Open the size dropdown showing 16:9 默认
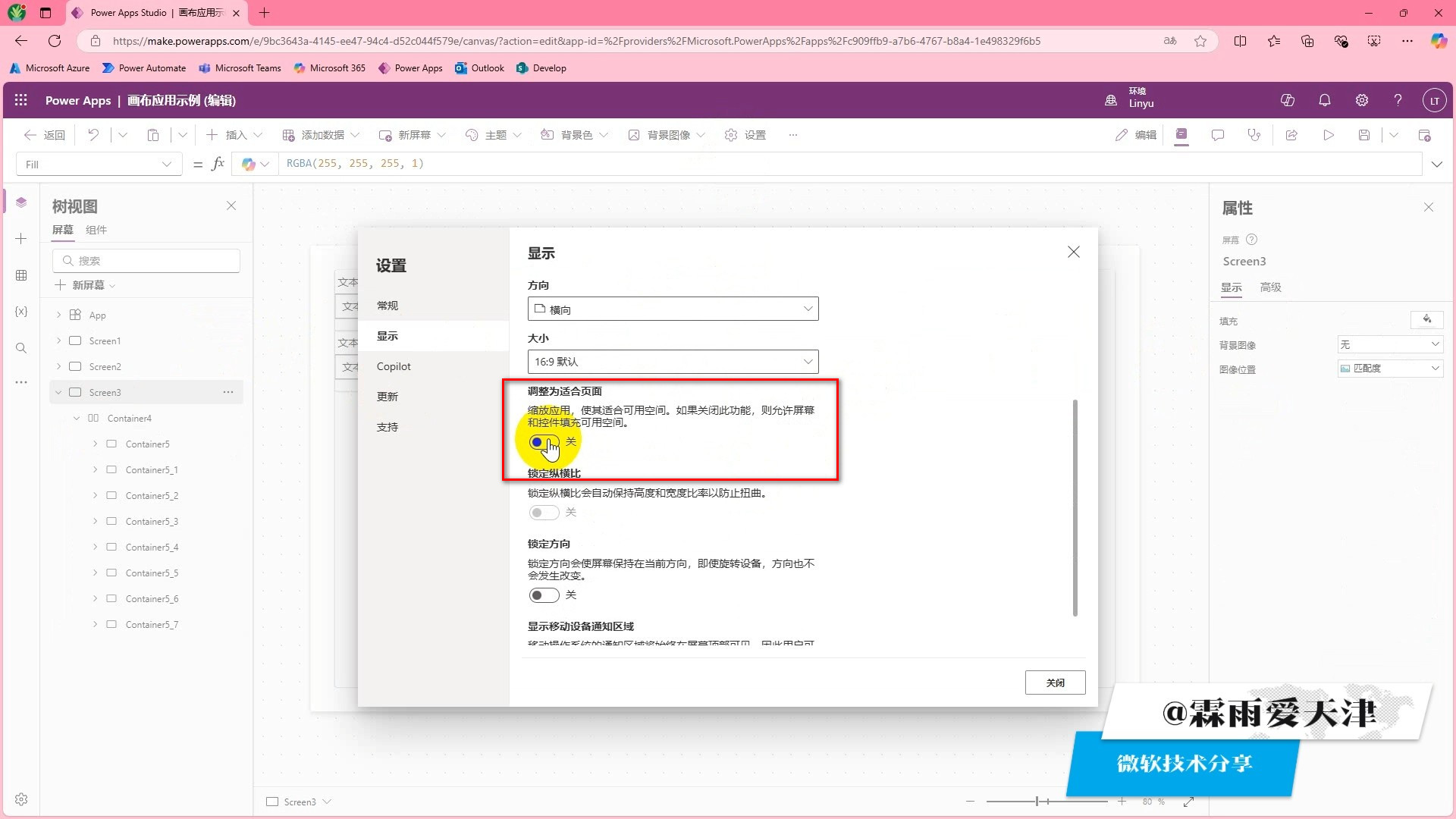 click(673, 362)
